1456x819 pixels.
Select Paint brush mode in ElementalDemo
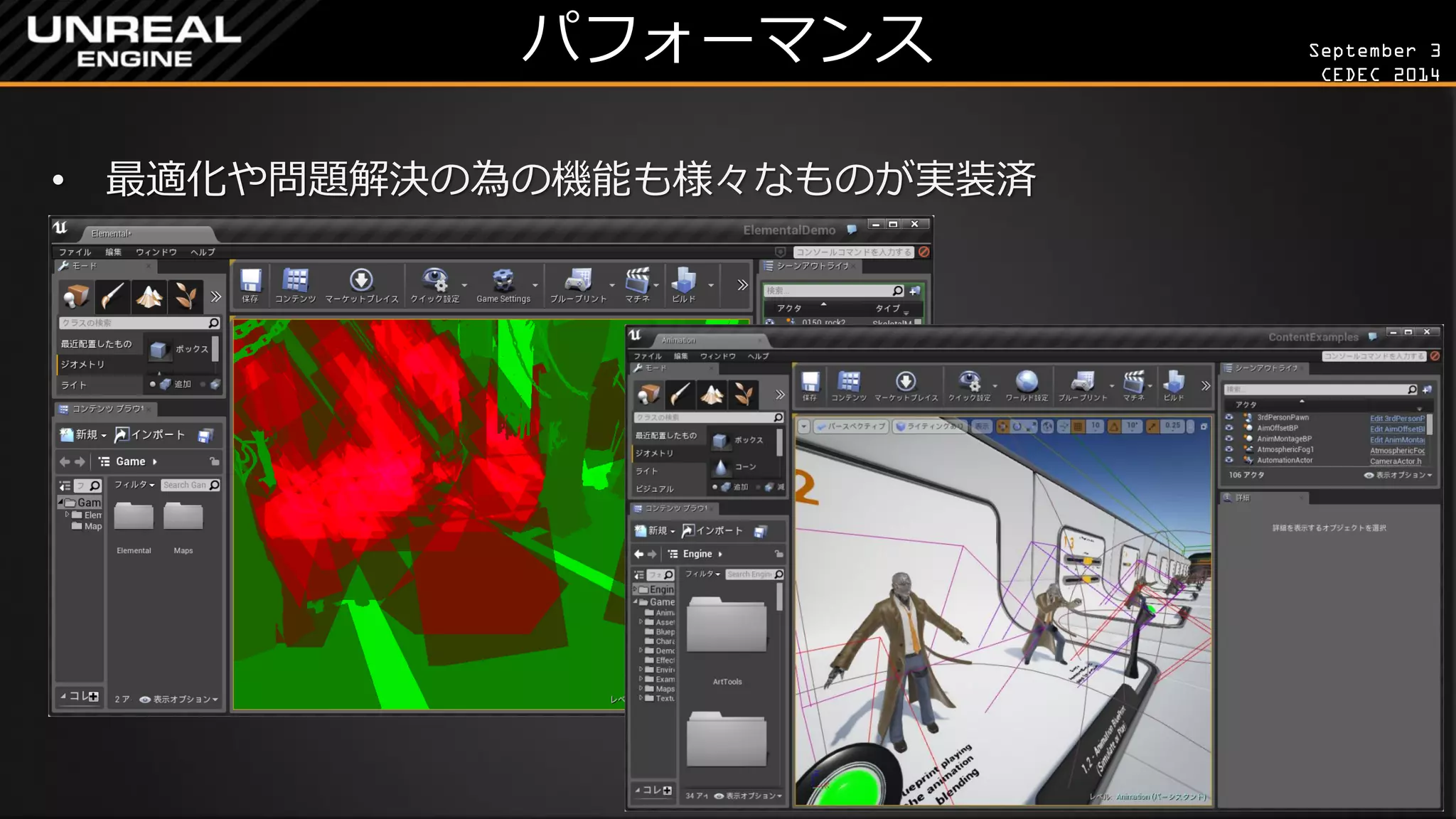pos(112,296)
